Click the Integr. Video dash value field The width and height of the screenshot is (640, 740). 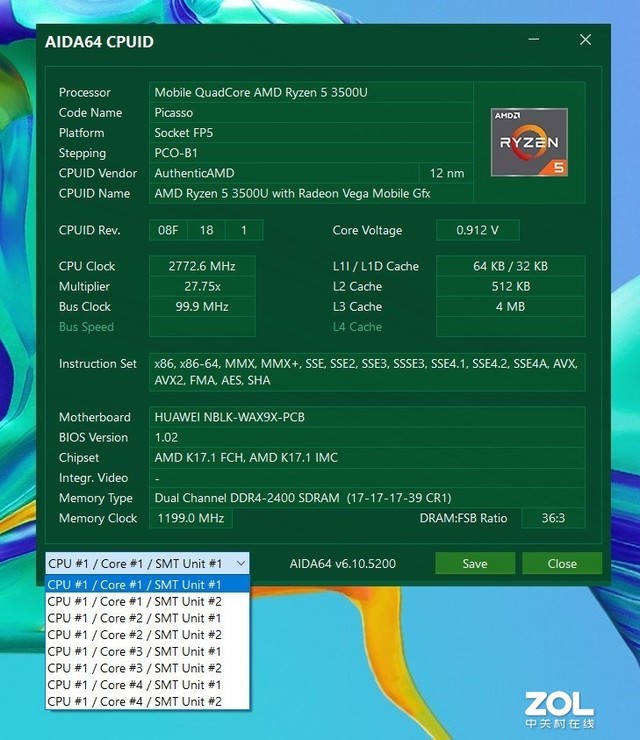click(x=367, y=478)
